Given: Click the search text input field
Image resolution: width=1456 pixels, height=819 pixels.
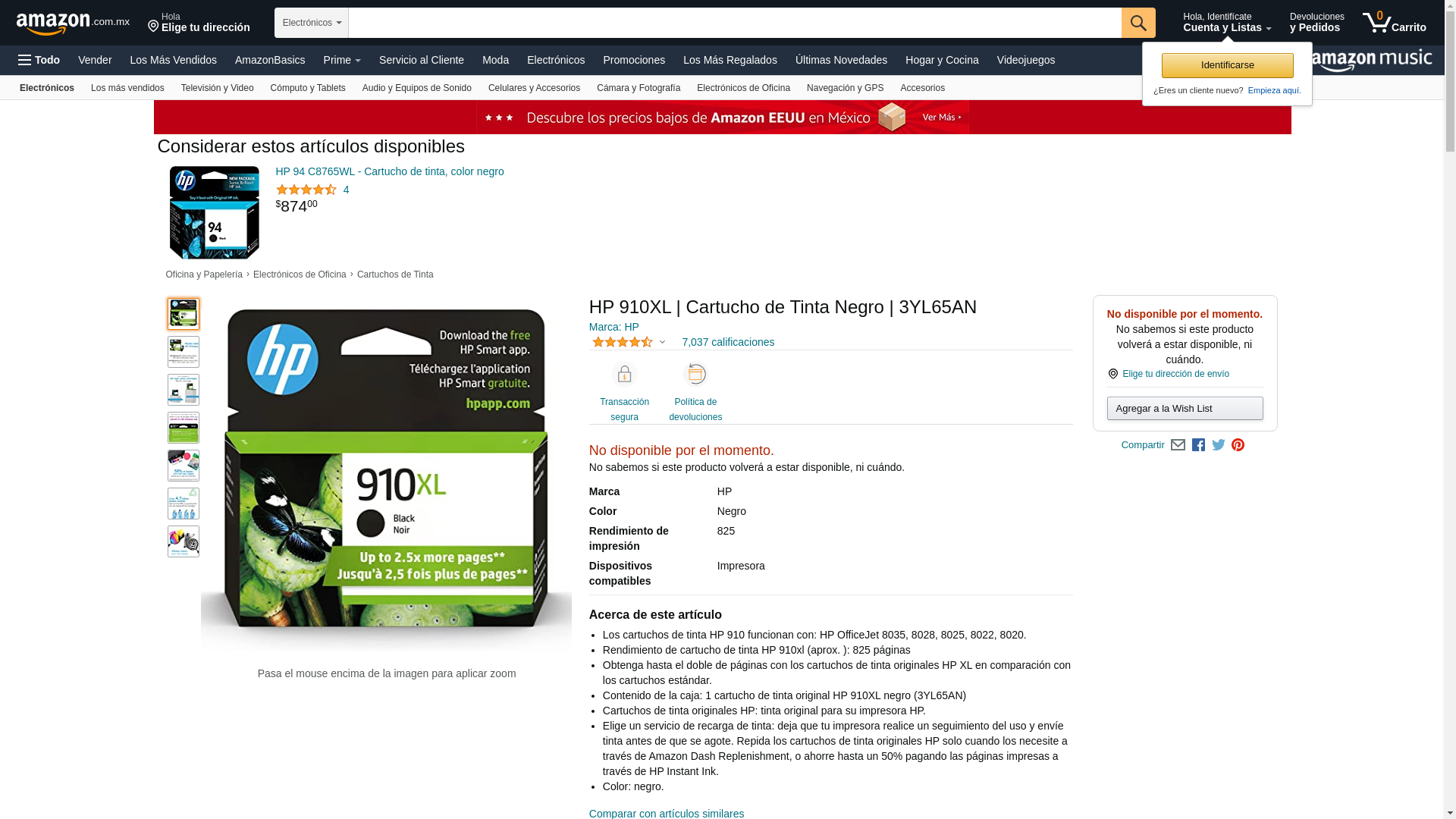Looking at the screenshot, I should pos(735,23).
